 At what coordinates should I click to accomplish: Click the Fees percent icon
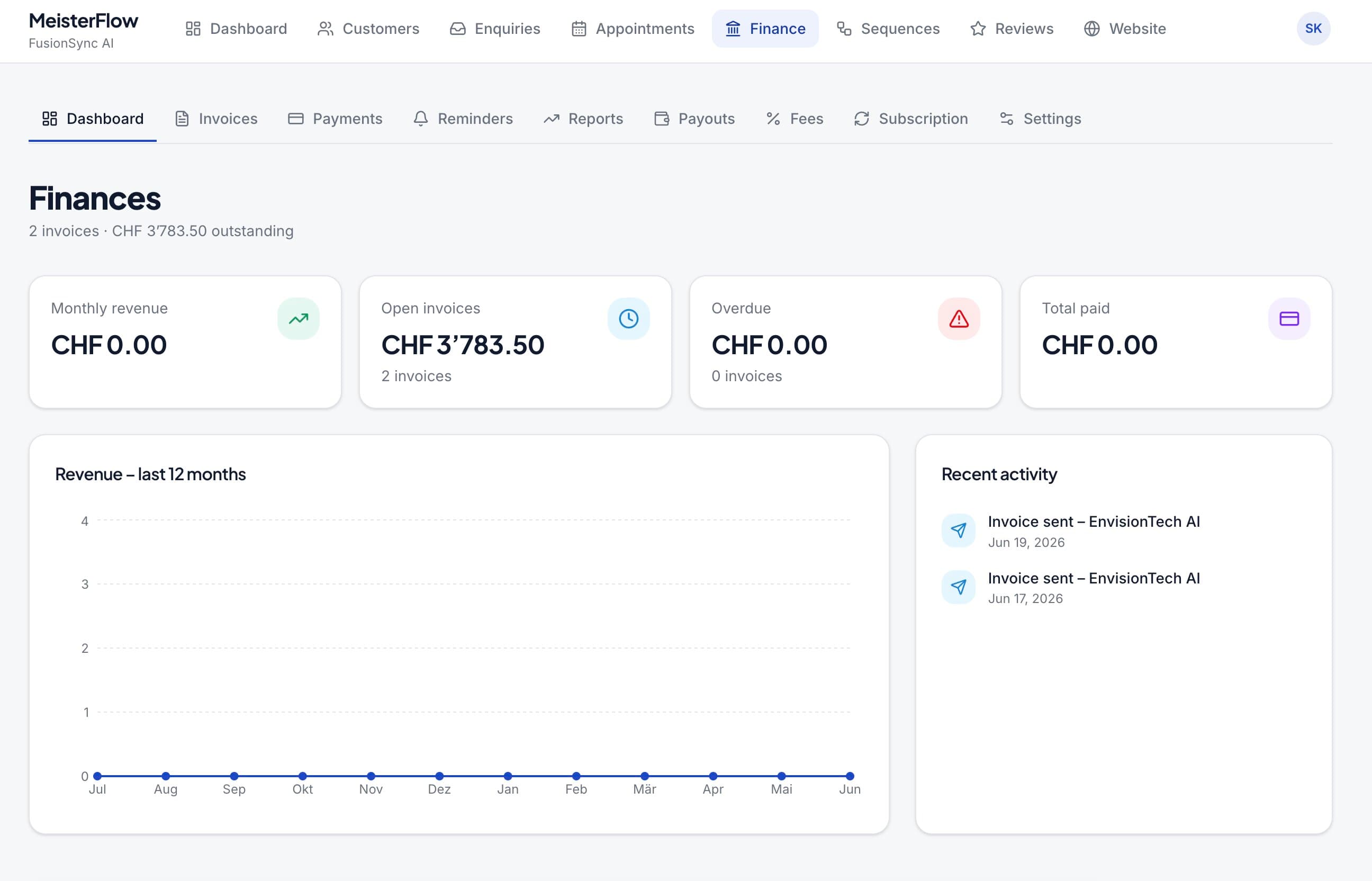point(773,119)
